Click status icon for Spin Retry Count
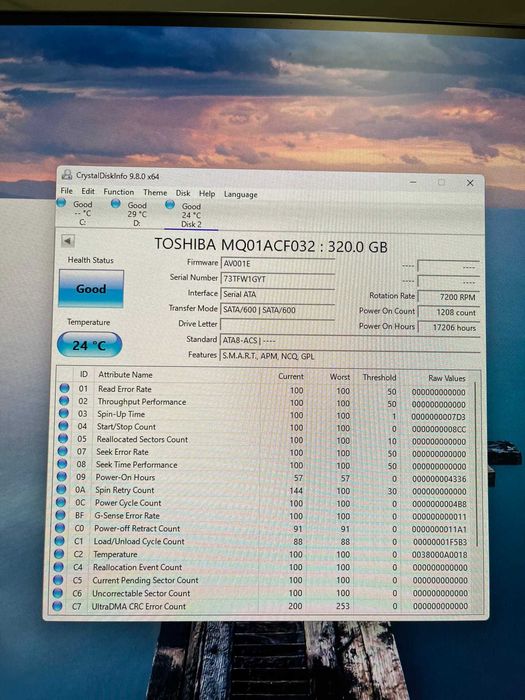The image size is (525, 700). tap(61, 489)
